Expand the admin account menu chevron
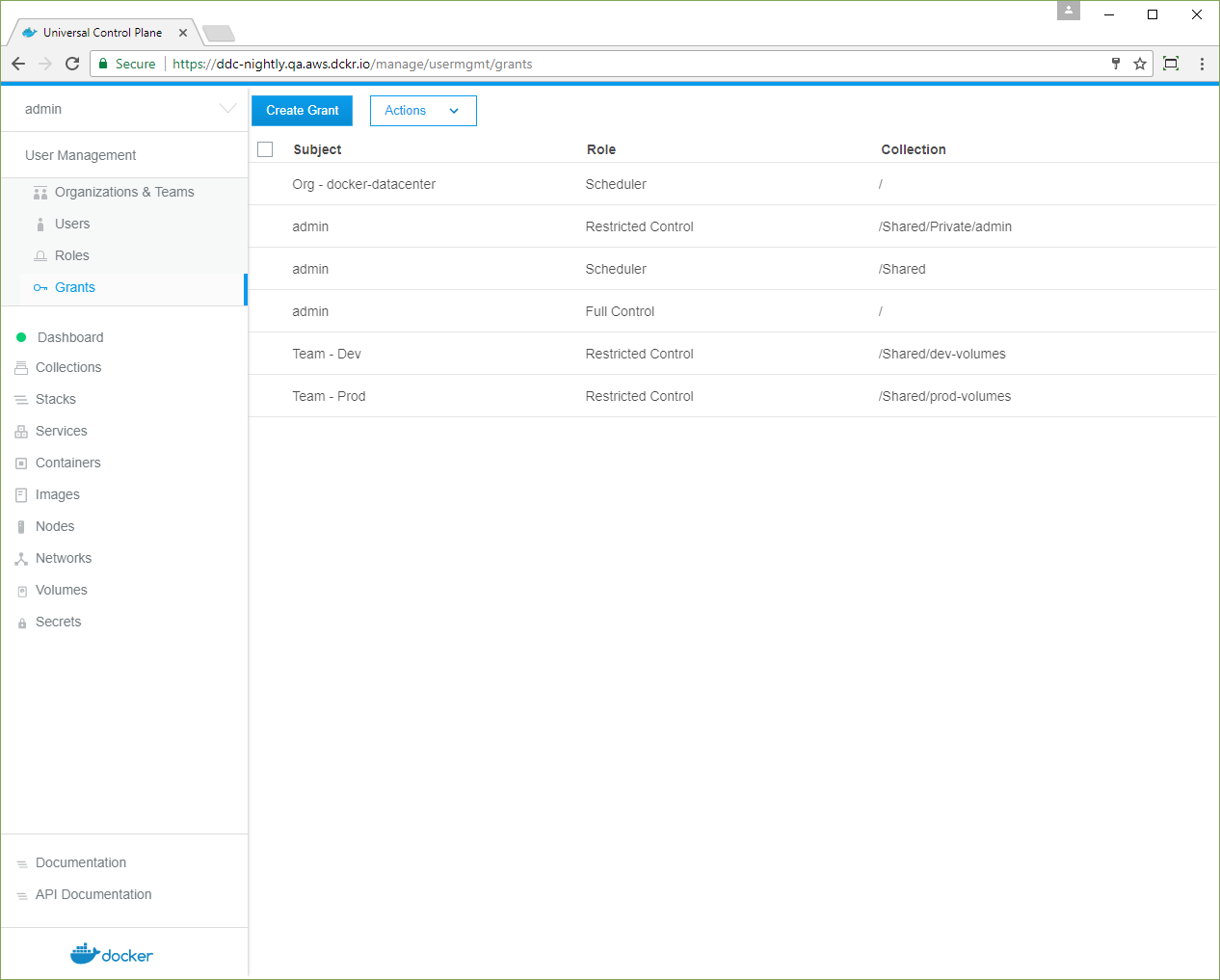This screenshot has height=980, width=1220. click(227, 109)
